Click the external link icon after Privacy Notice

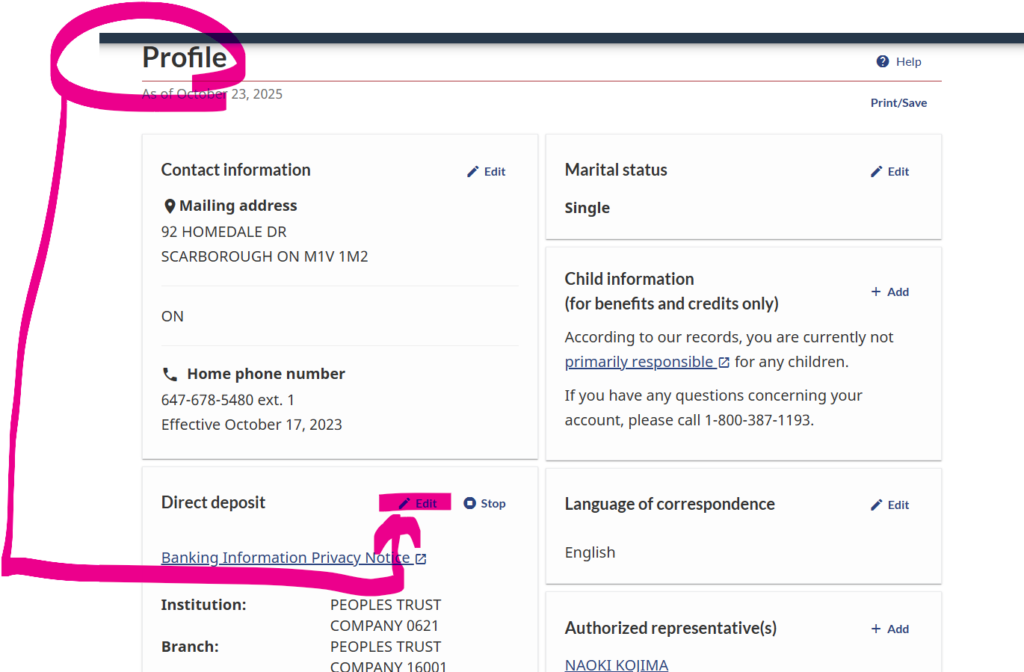(421, 559)
